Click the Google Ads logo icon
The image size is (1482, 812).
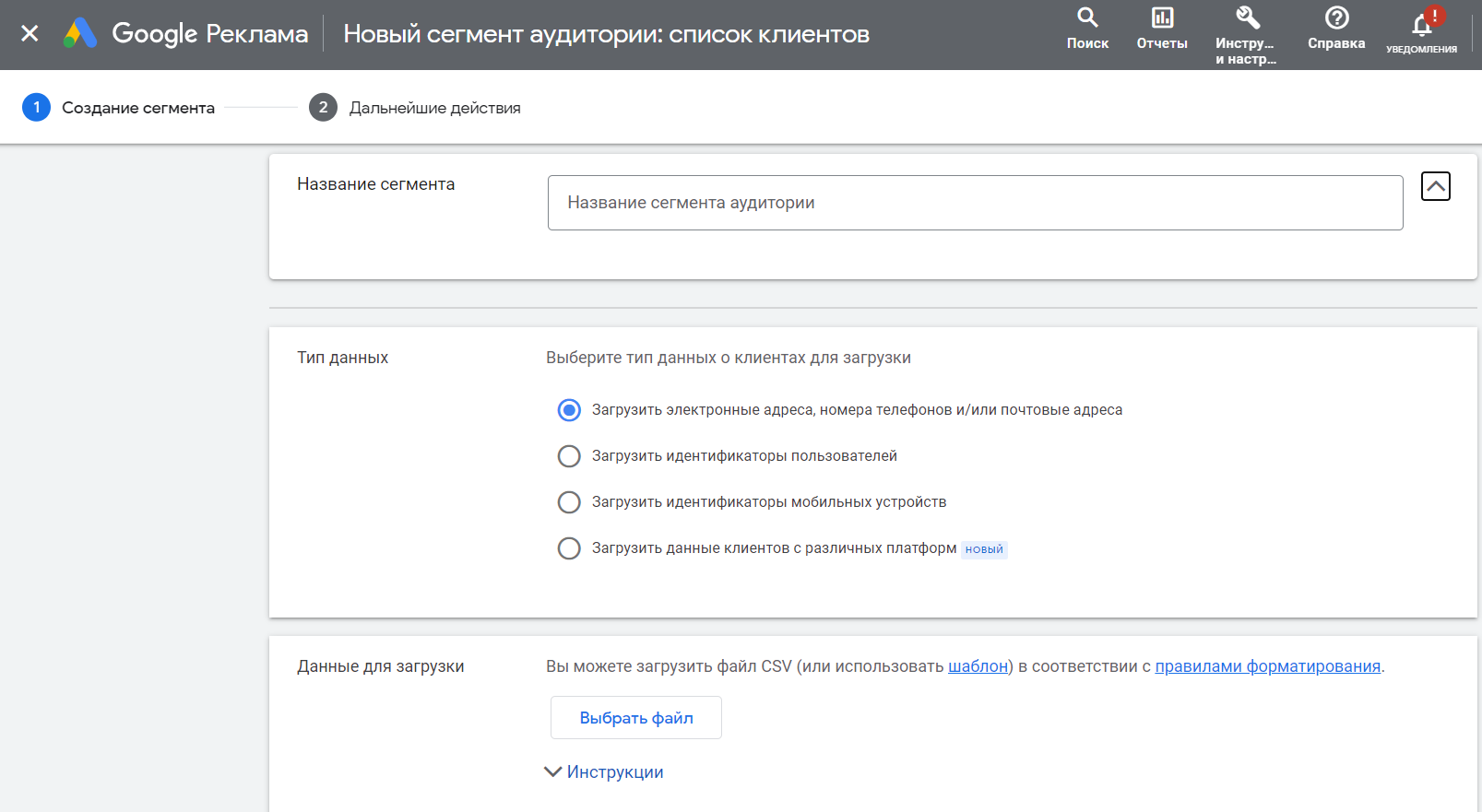click(80, 34)
